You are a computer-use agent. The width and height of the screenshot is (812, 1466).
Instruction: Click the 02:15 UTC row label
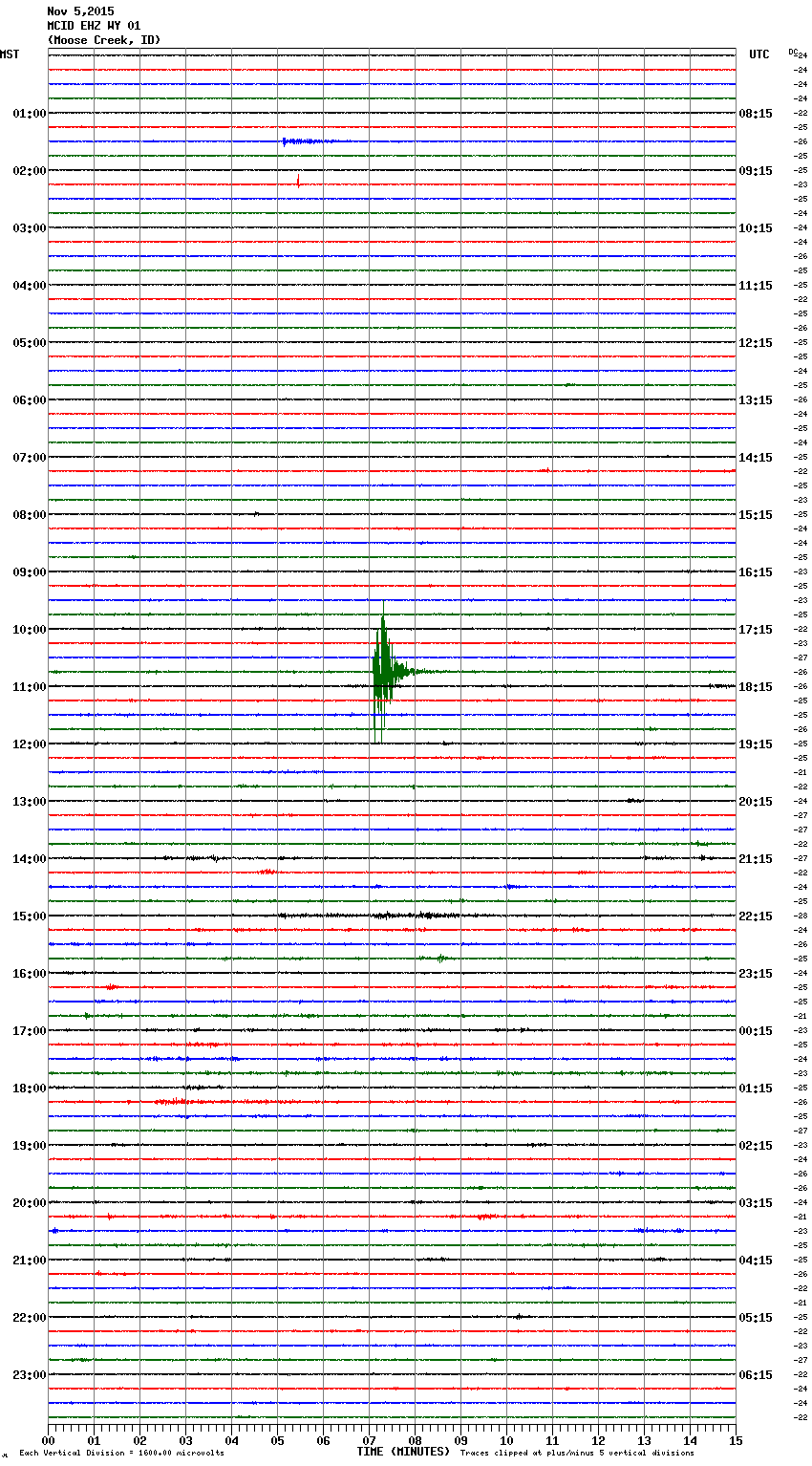[756, 1145]
